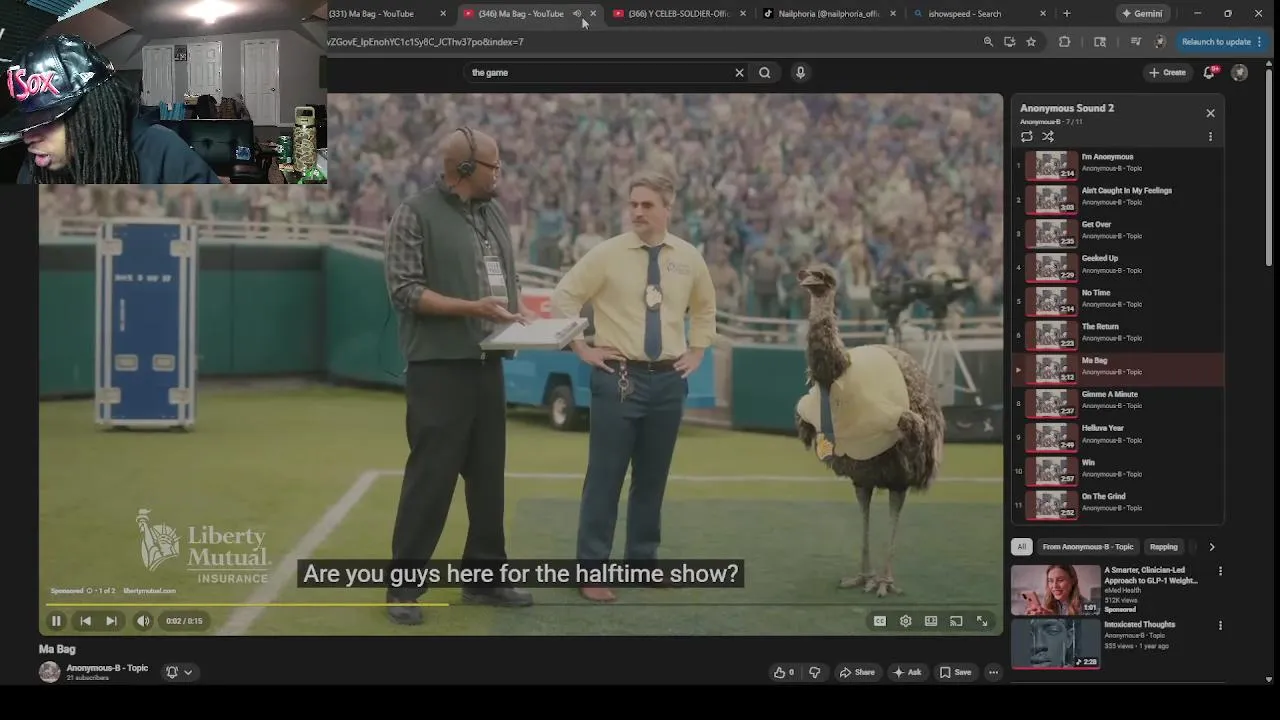Open YouTube account avatar menu
This screenshot has height=720, width=1280.
coord(1240,73)
